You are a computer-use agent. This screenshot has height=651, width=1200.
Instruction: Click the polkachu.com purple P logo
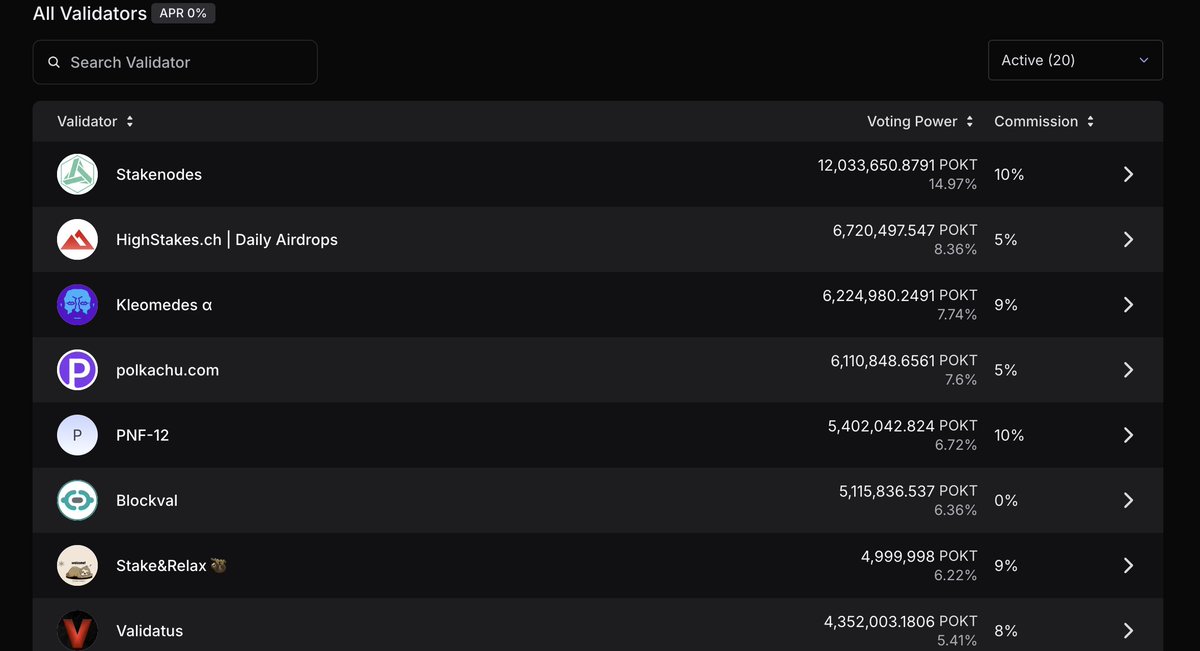pyautogui.click(x=77, y=370)
